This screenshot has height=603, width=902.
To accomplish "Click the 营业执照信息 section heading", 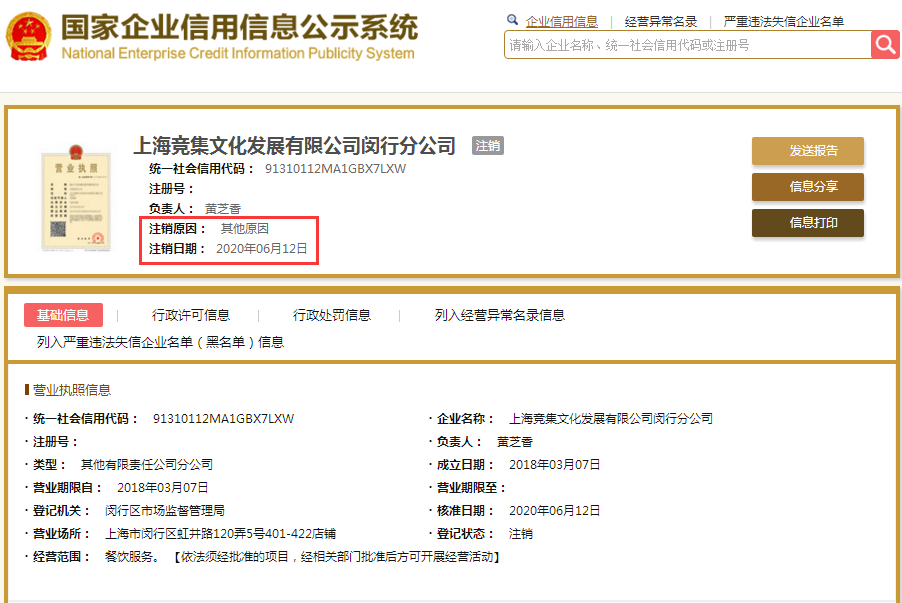I will coord(71,390).
